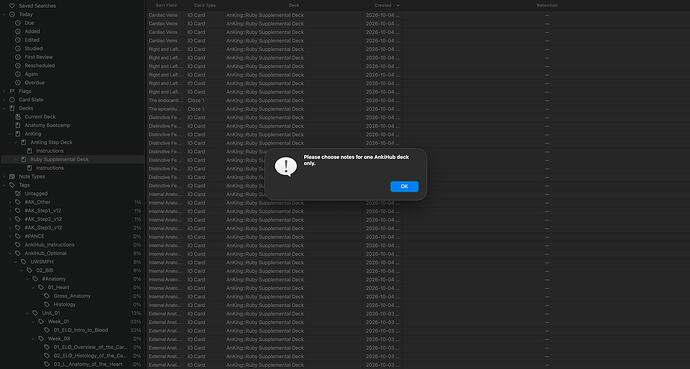Collapse the AnKing deck arrow
This screenshot has width=690, height=369.
[11, 134]
